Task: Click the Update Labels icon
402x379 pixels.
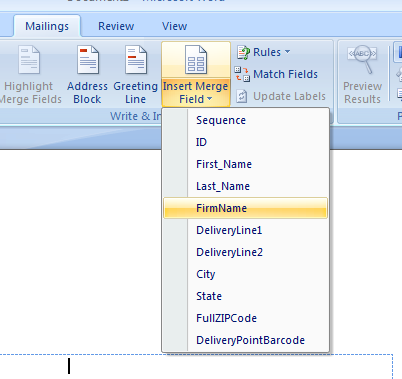Action: (x=242, y=96)
